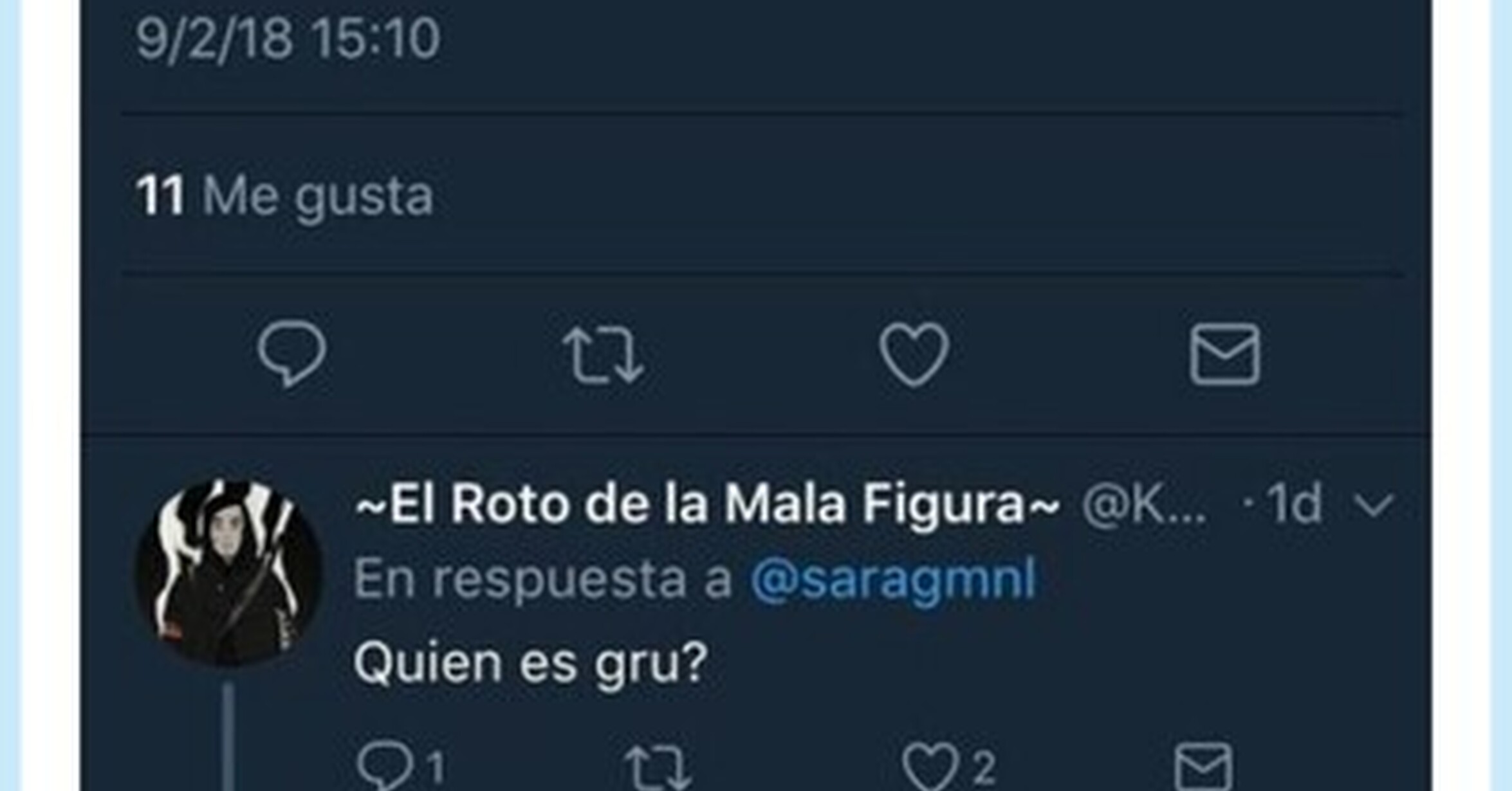
Task: Open El Roto de la Mala Figura's avatar
Action: tap(228, 572)
